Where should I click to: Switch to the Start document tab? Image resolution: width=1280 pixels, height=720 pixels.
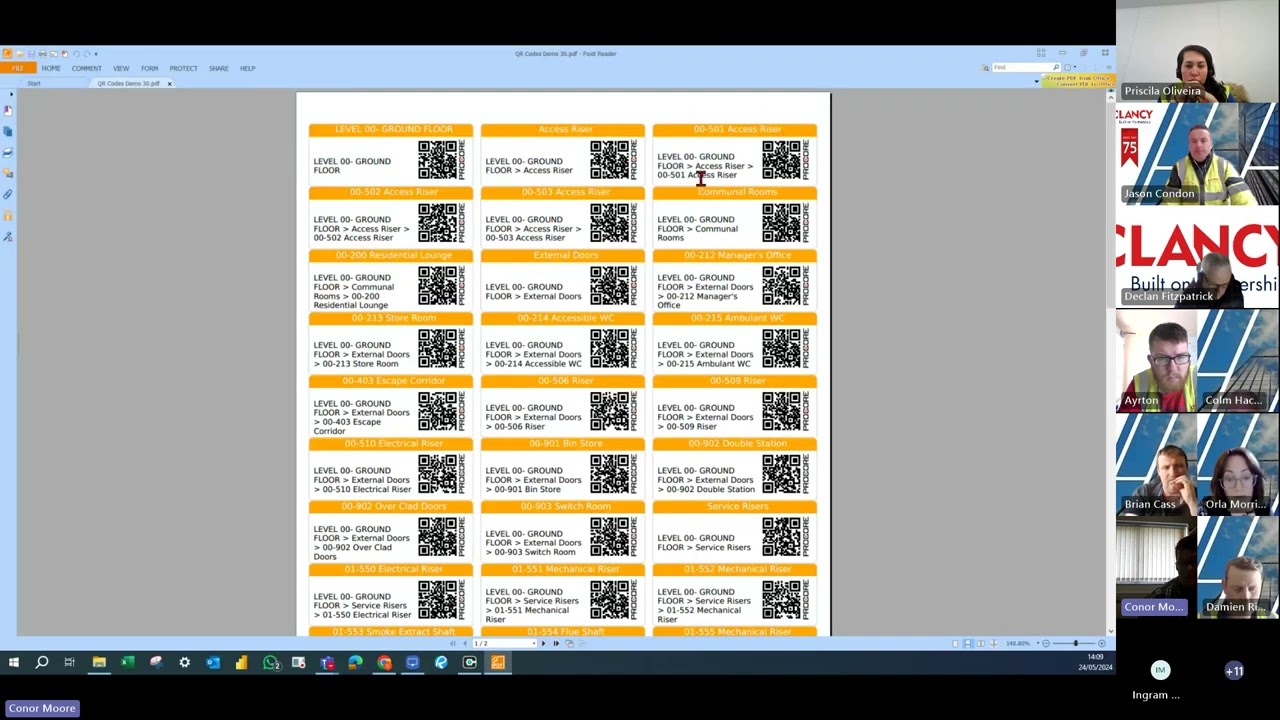(34, 83)
